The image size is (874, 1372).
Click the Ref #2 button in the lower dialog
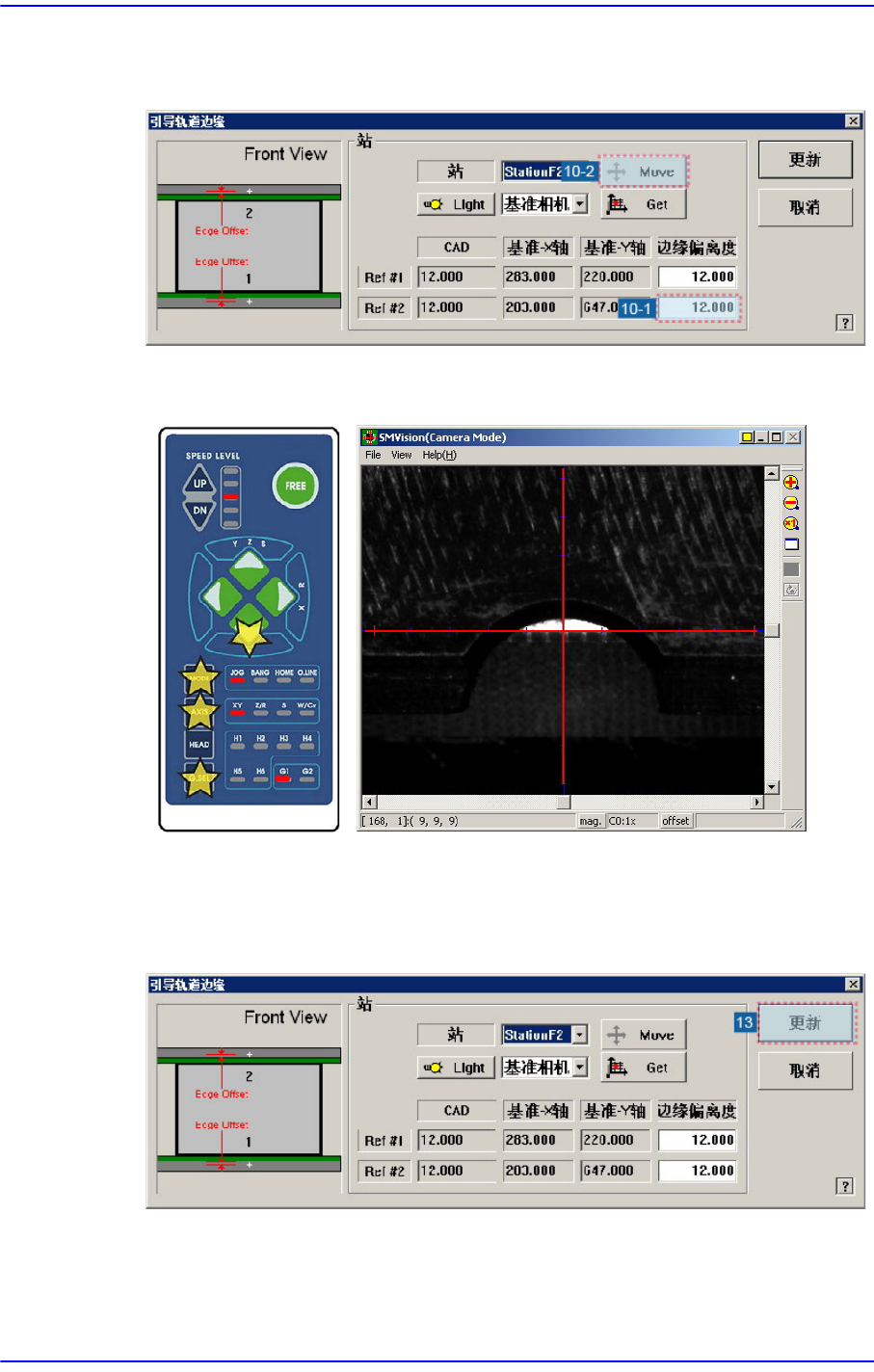click(384, 1172)
